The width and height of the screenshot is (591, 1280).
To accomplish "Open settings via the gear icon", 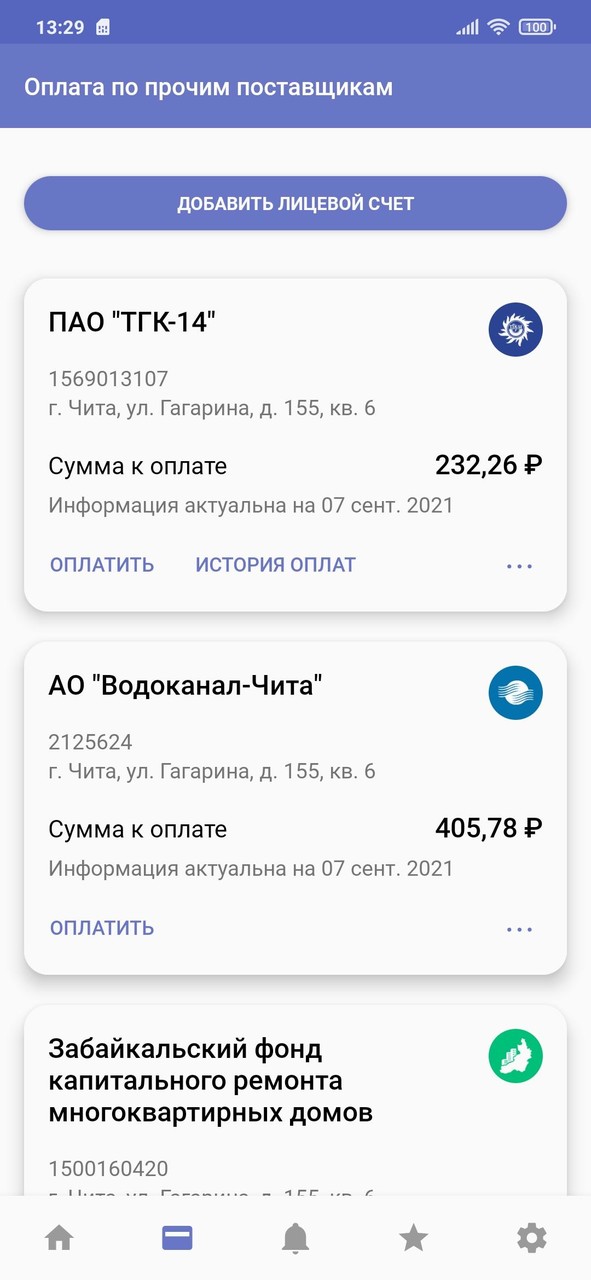I will pos(531,1238).
